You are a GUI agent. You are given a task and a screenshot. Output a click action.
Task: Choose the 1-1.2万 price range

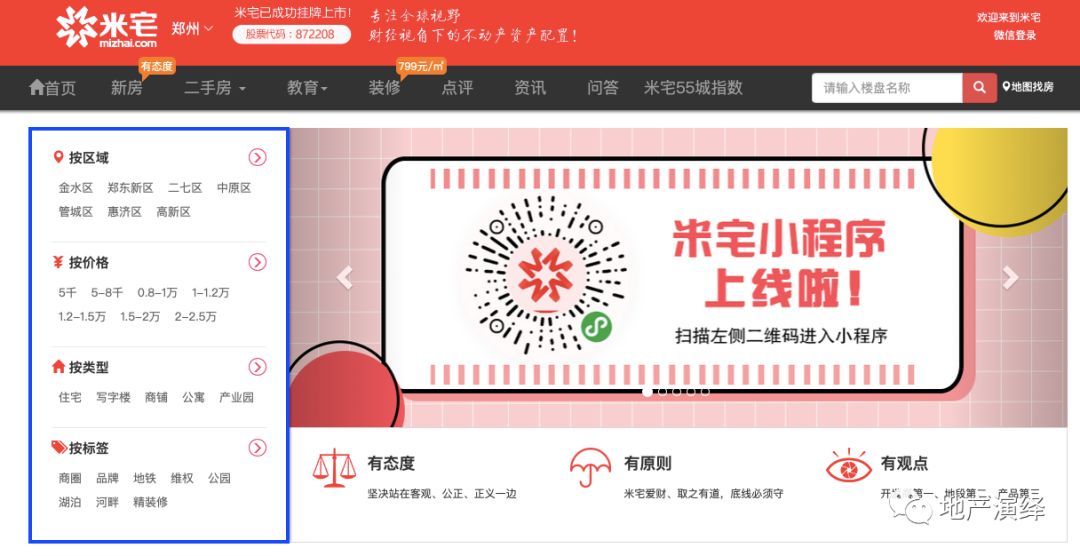211,293
